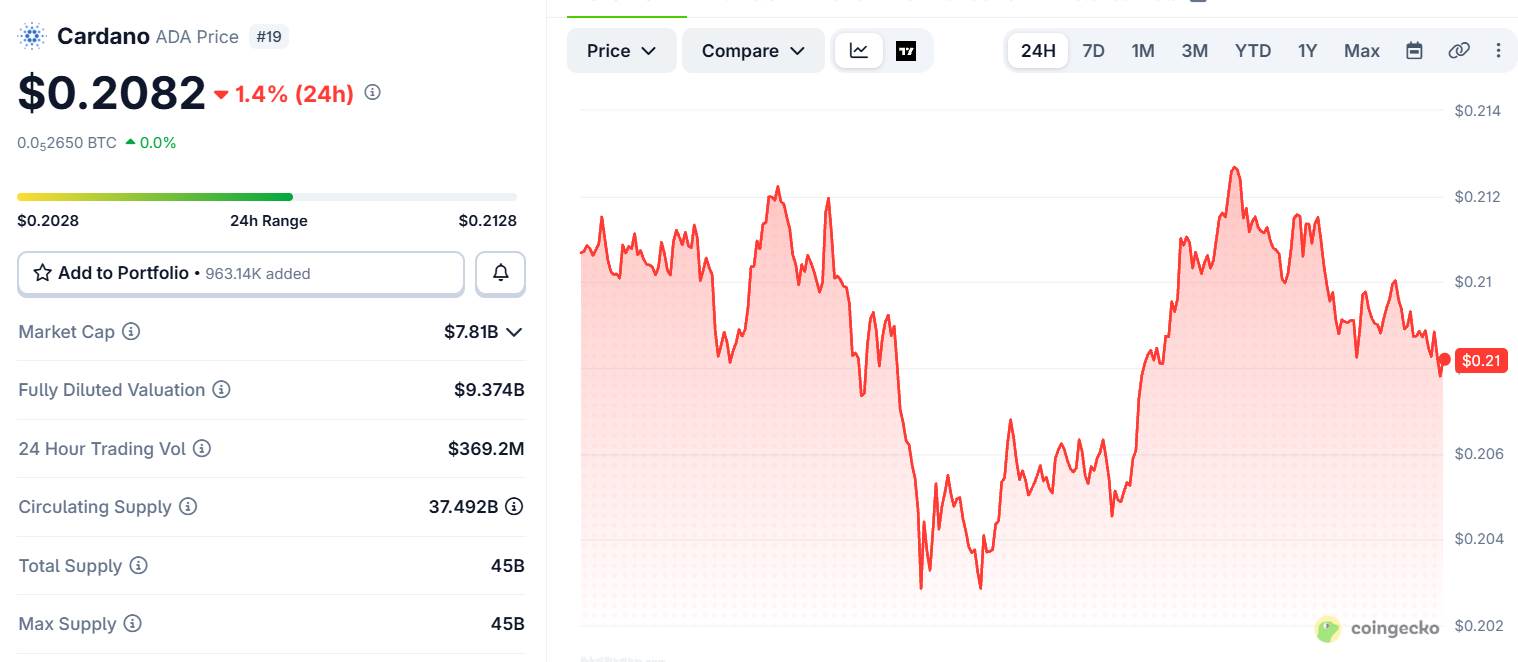Select the 7D time range tab
Viewport: 1518px width, 662px height.
pos(1094,51)
